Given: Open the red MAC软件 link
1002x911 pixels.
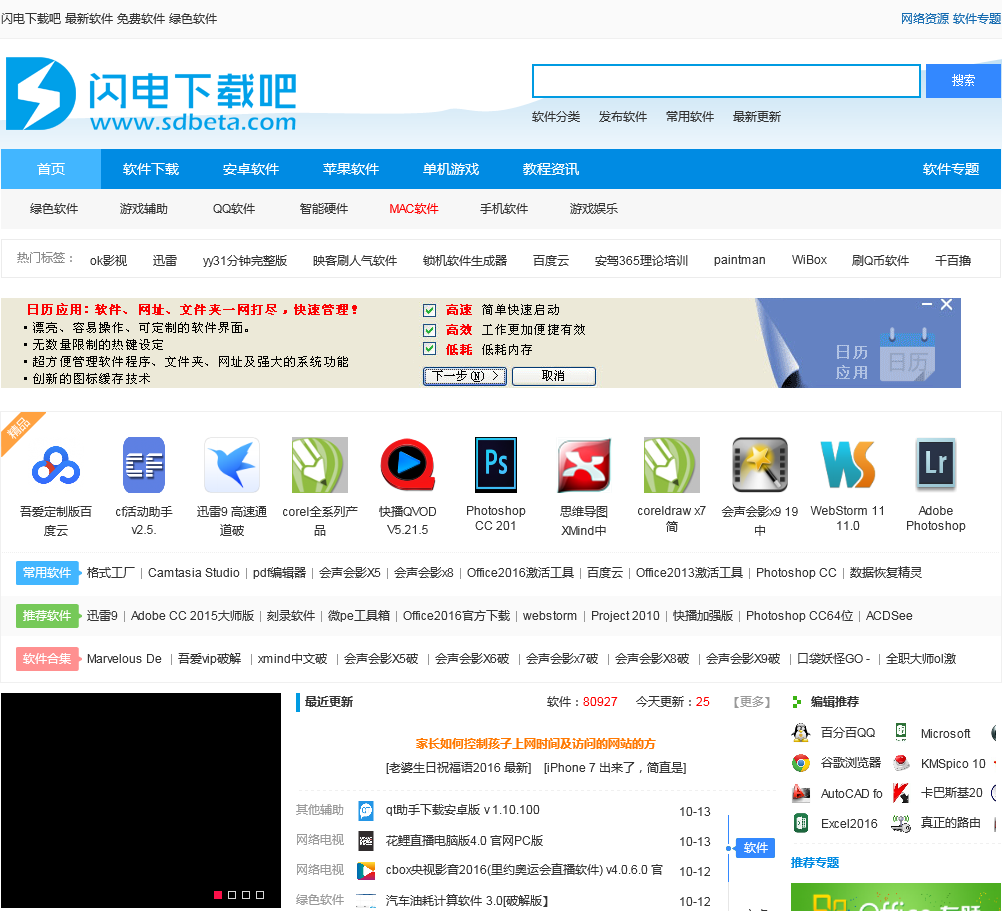Looking at the screenshot, I should click(x=413, y=209).
